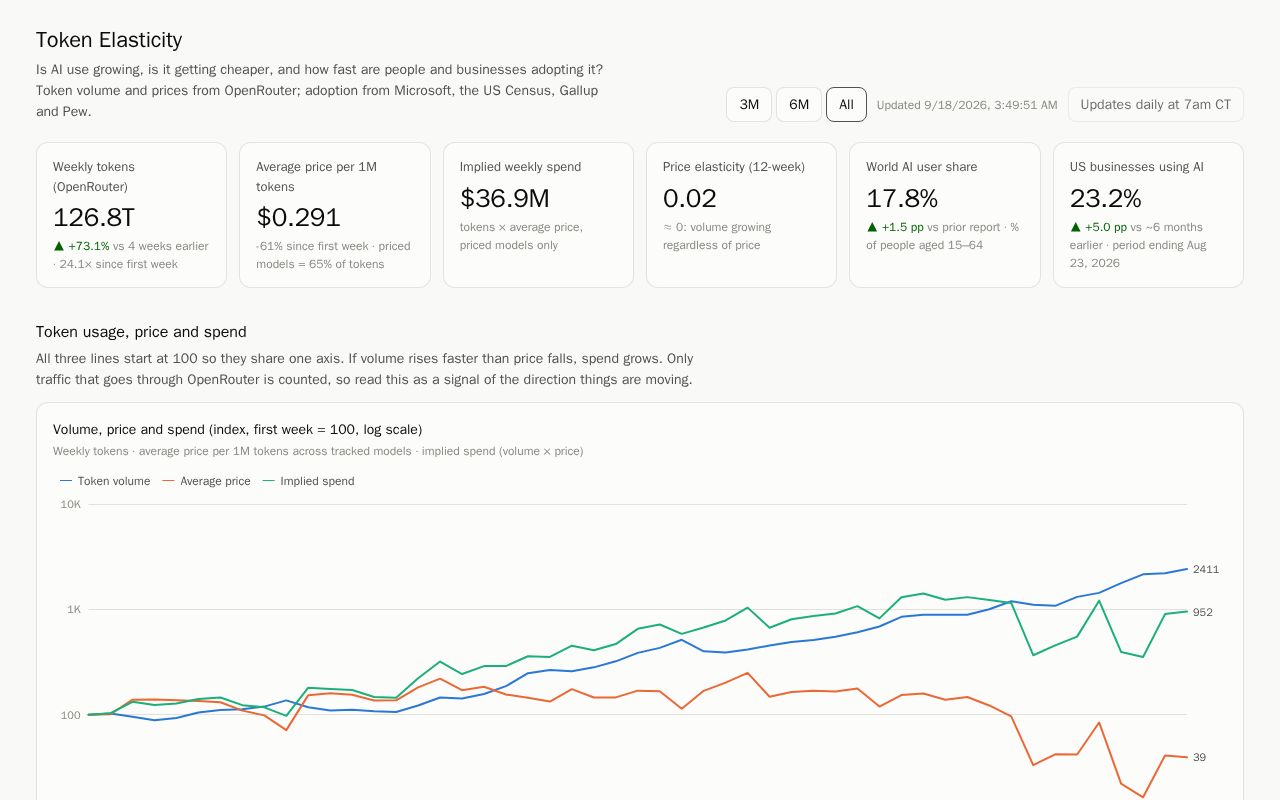Click the green up triangle beside +5.0 pp
This screenshot has height=800, width=1280.
tap(1076, 227)
